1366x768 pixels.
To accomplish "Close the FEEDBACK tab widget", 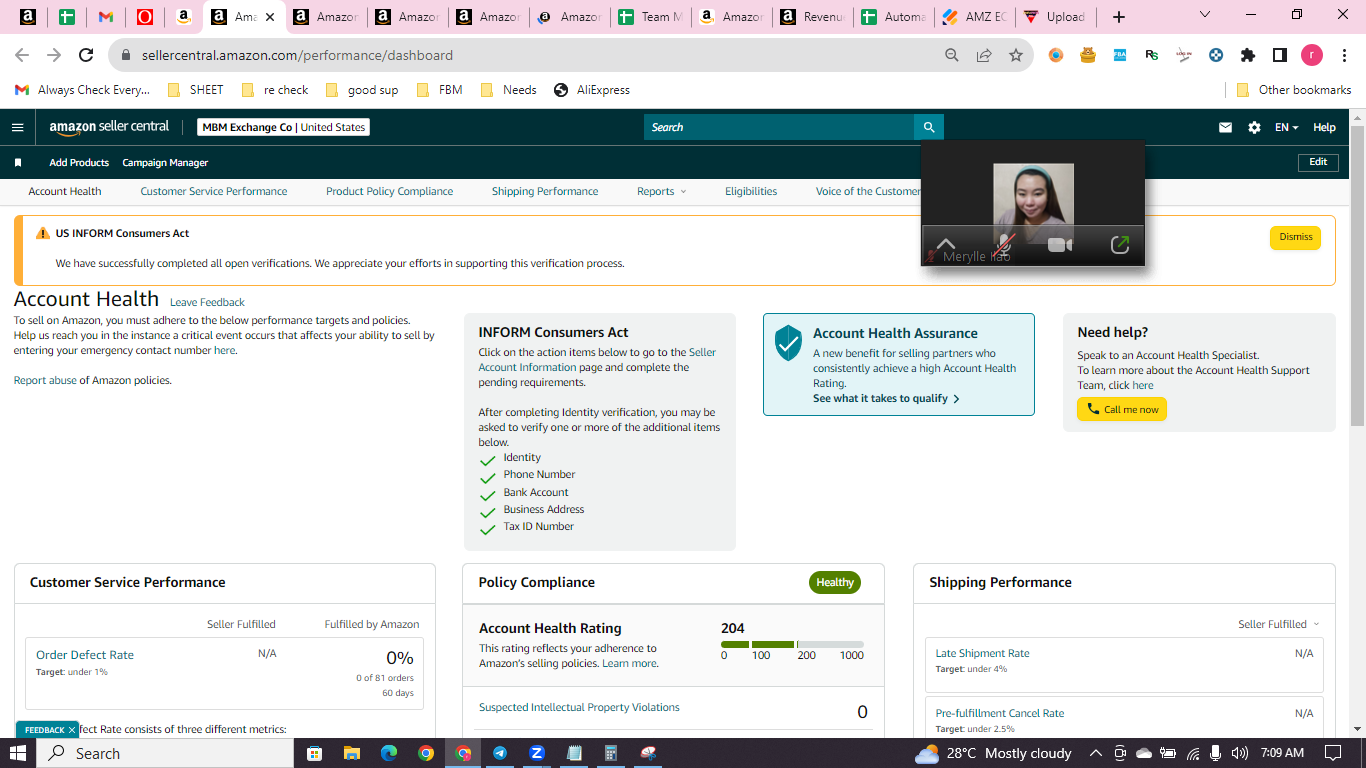I will pyautogui.click(x=72, y=730).
